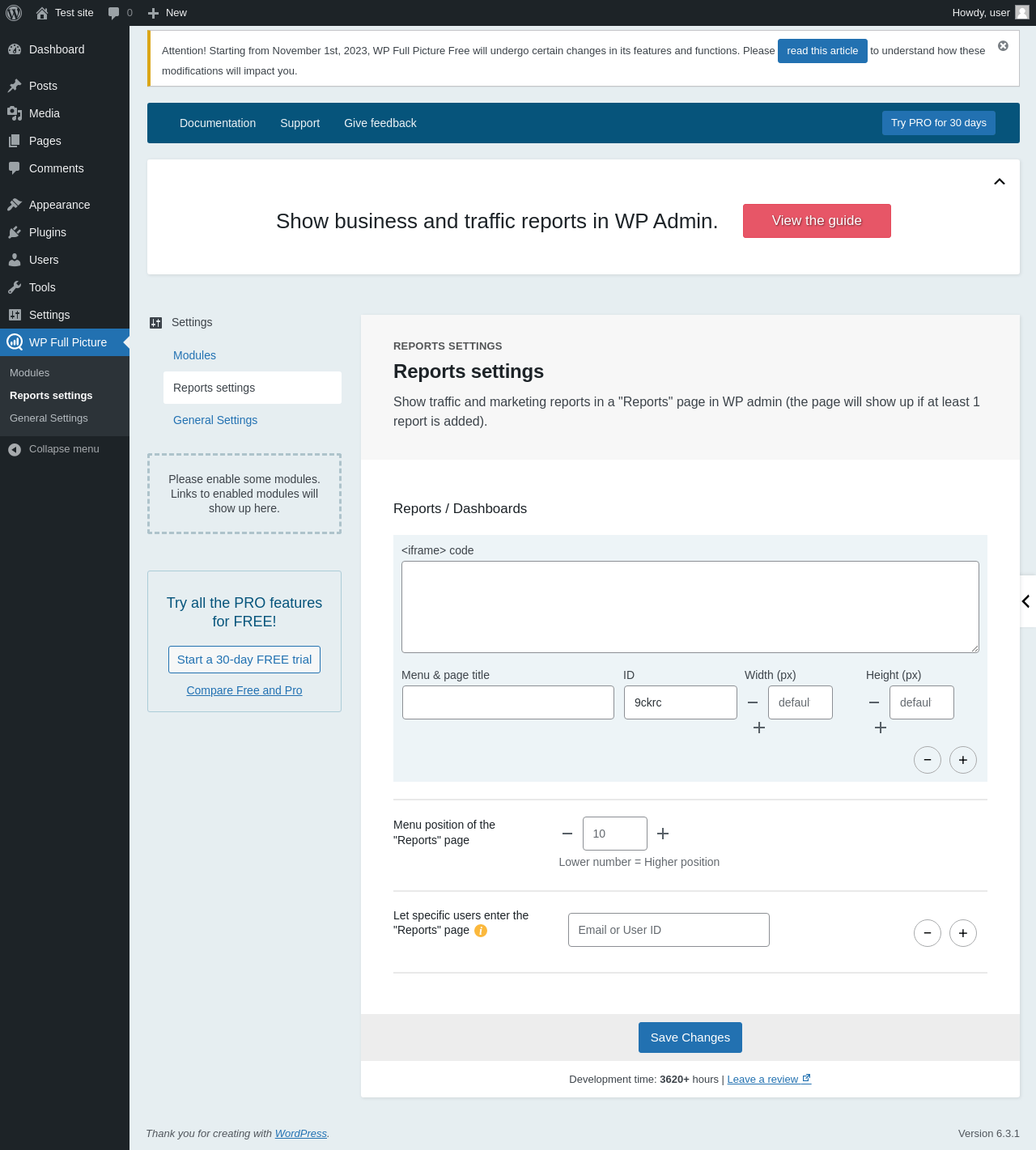This screenshot has width=1036, height=1150.
Task: Click the Settings heading above plugin nav
Action: 192,322
